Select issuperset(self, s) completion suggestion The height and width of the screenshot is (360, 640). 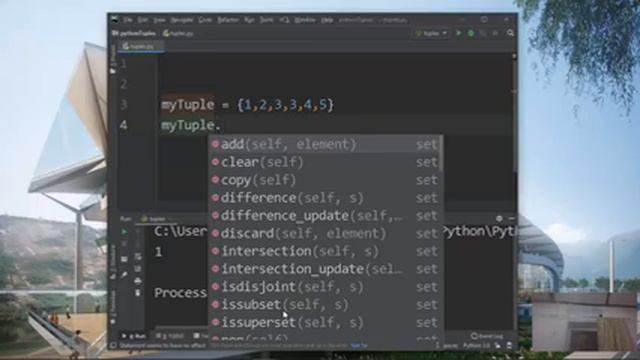(x=325, y=322)
